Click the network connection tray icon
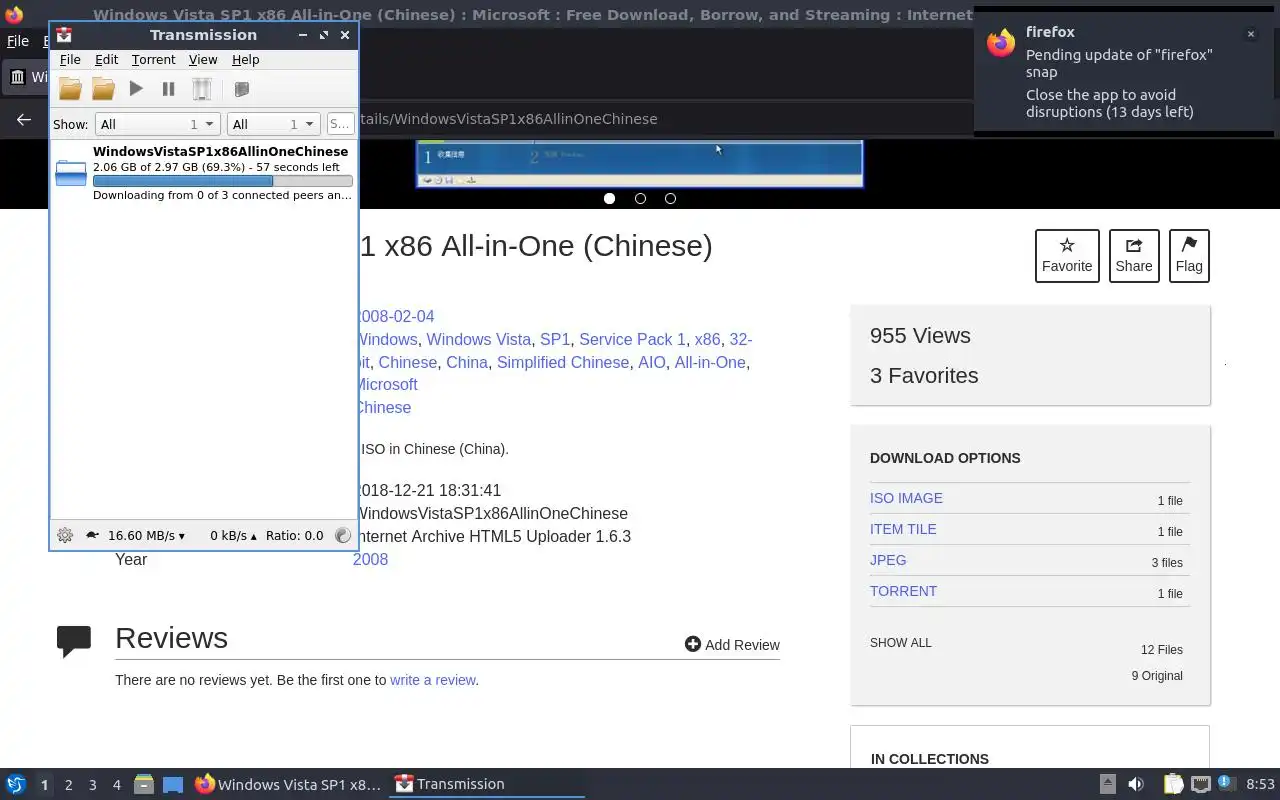 [x=1201, y=784]
